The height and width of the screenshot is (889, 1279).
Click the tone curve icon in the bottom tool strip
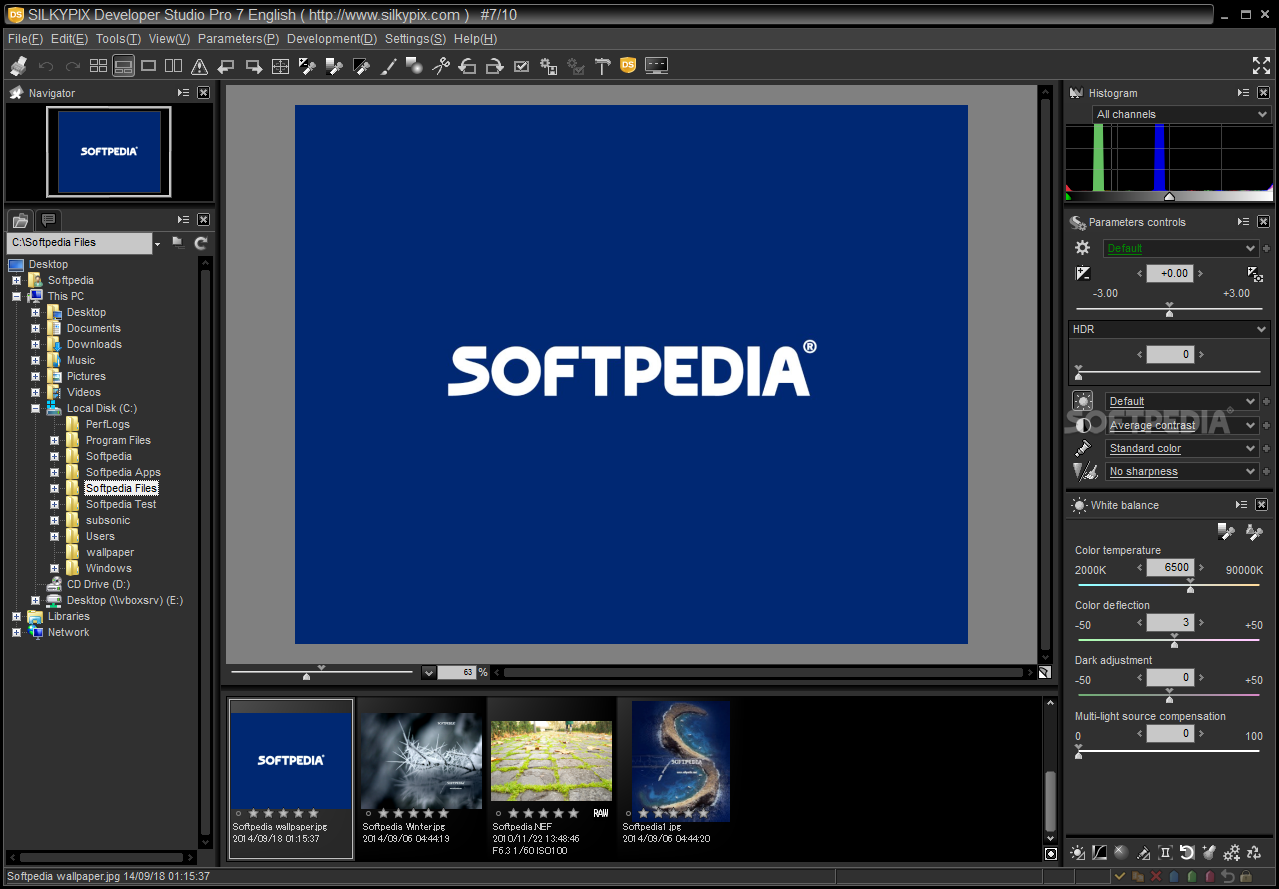[x=1099, y=852]
